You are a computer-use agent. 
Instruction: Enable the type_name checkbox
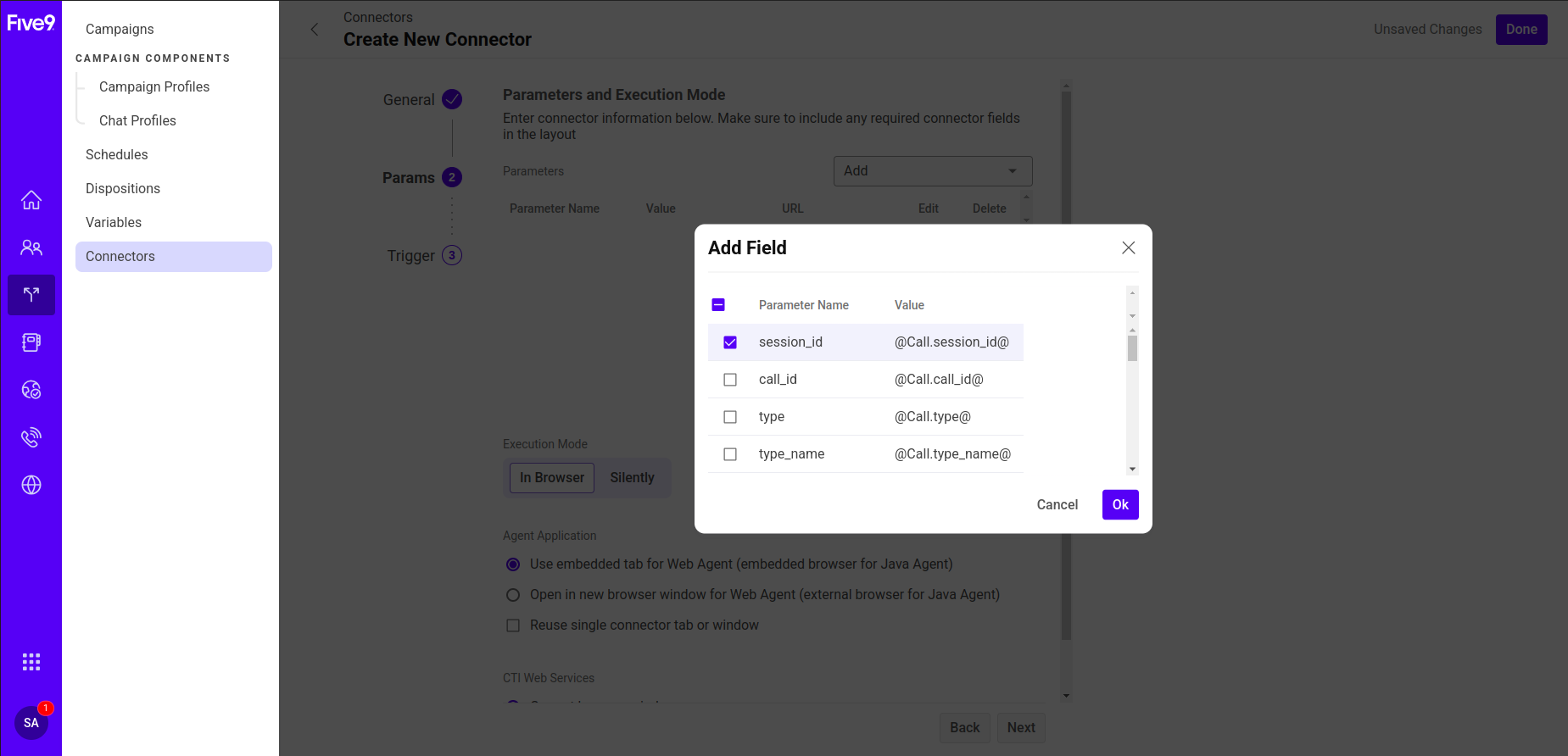click(x=730, y=454)
